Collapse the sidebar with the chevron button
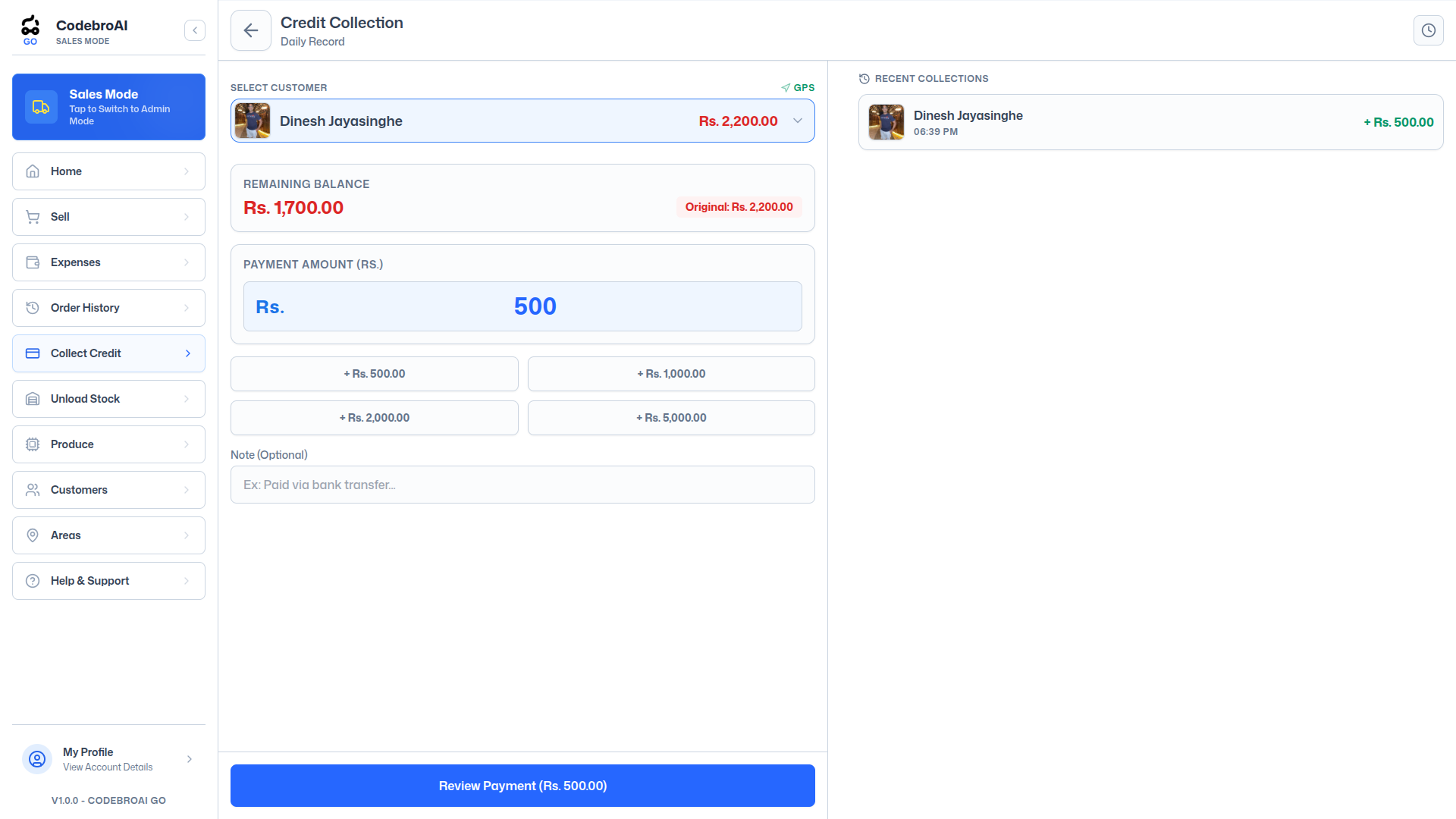Viewport: 1456px width, 819px height. click(195, 30)
